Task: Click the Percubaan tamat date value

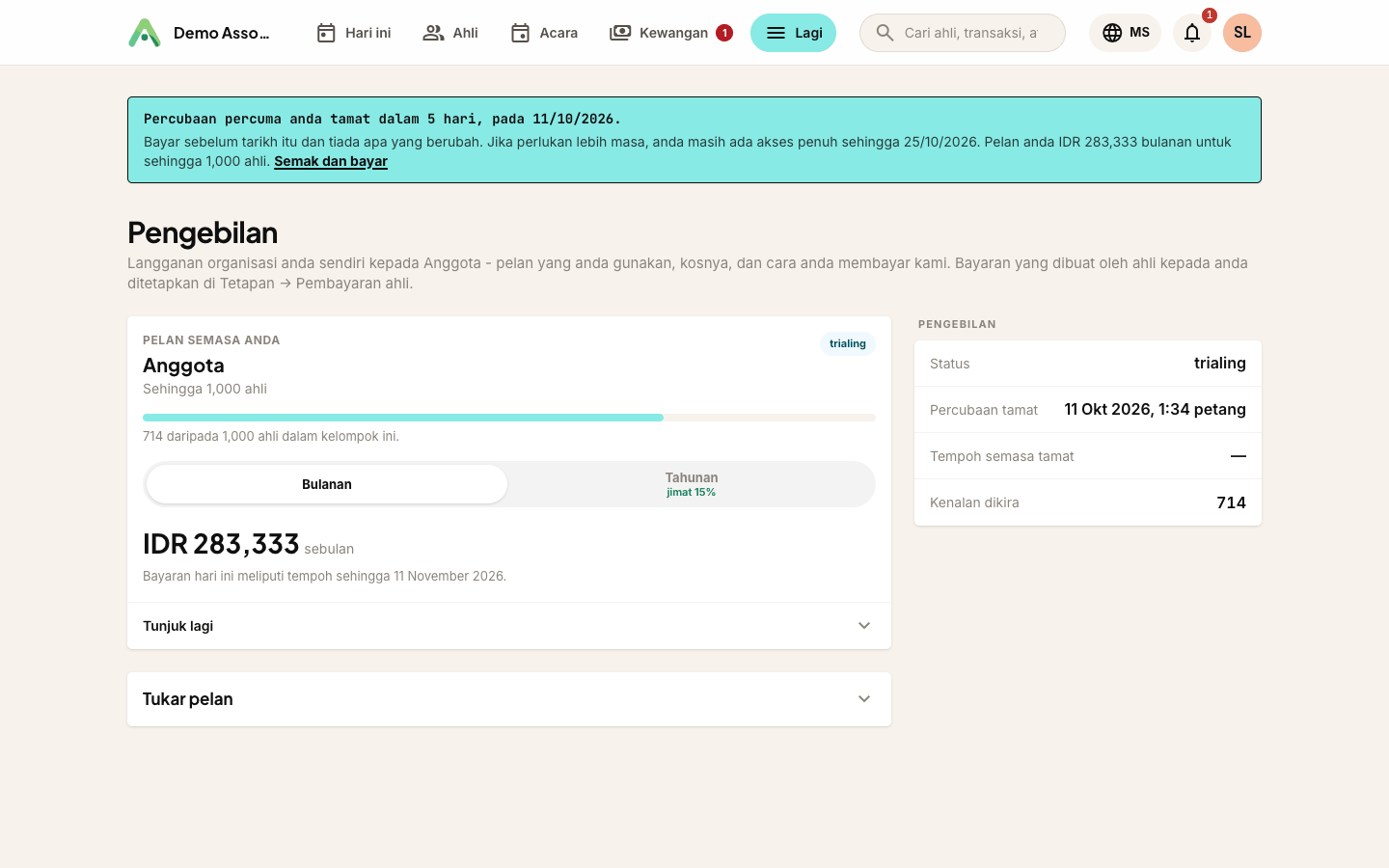Action: 1155,410
